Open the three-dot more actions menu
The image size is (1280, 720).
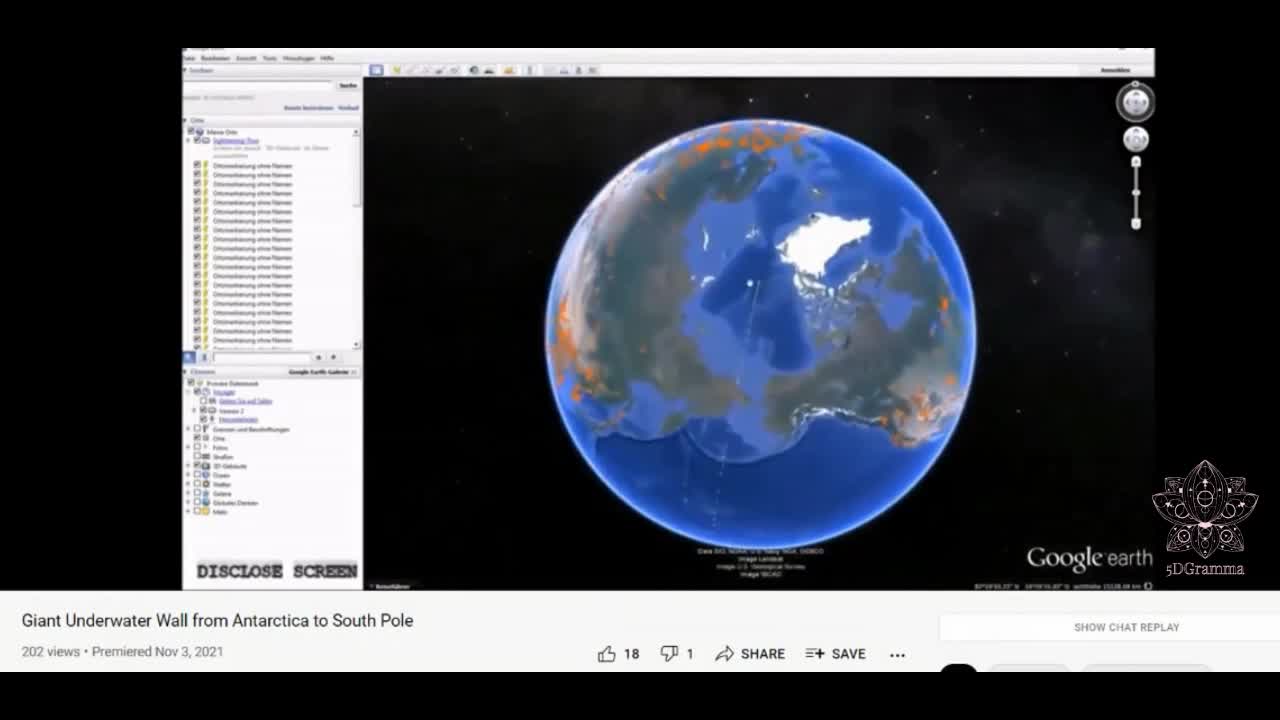point(897,655)
